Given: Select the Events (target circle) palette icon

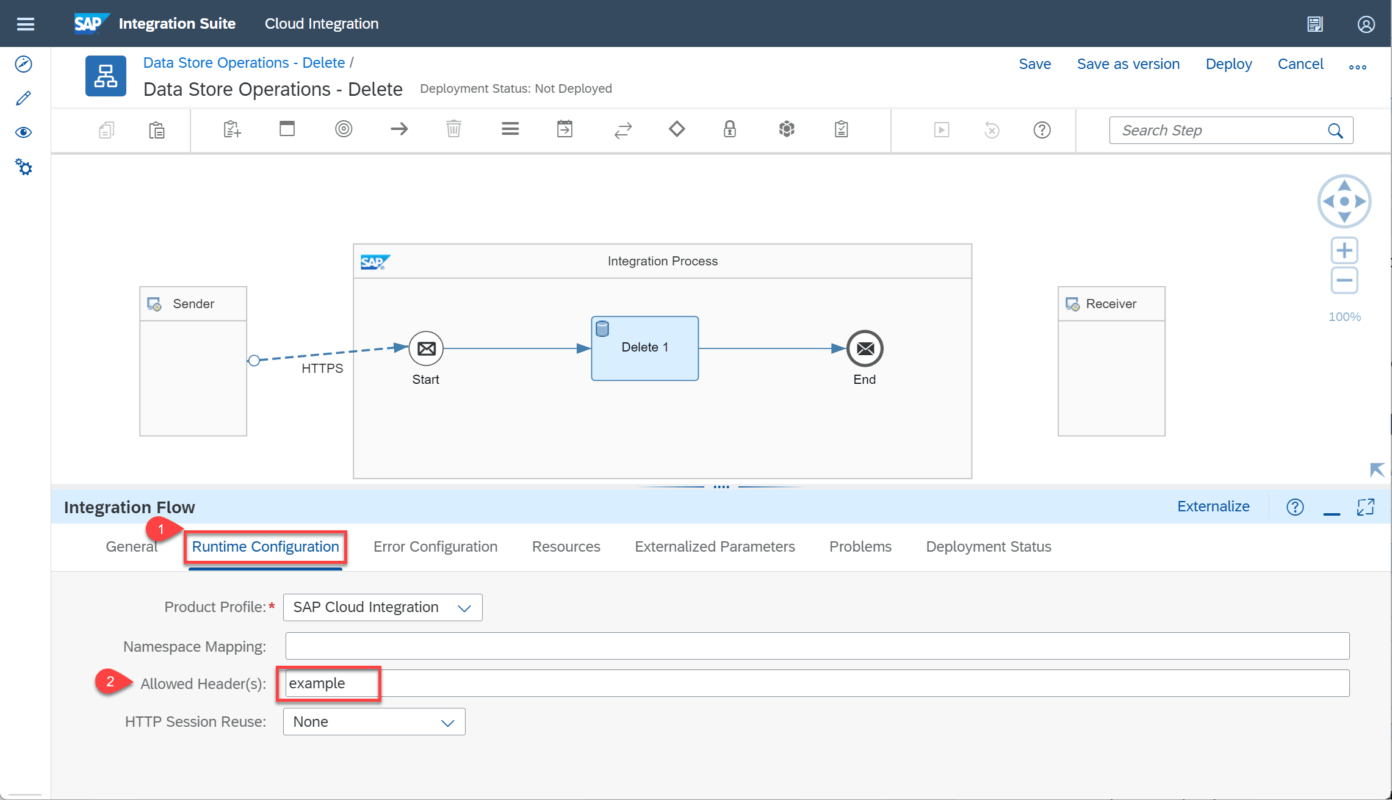Looking at the screenshot, I should (344, 129).
